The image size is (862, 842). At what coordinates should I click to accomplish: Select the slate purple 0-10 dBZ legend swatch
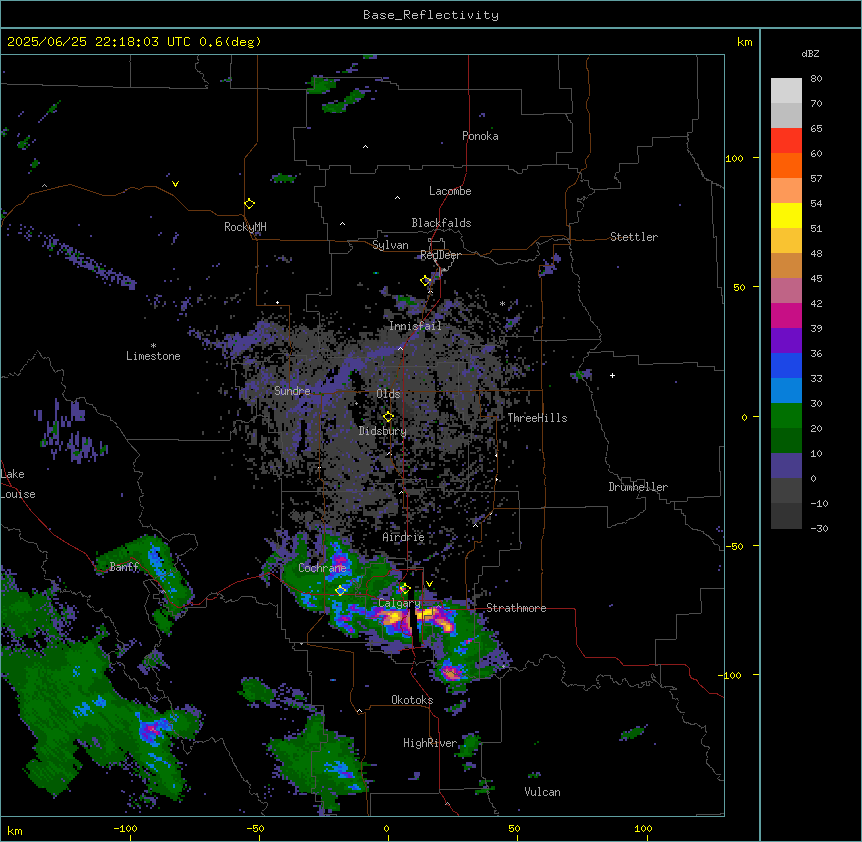[x=786, y=466]
